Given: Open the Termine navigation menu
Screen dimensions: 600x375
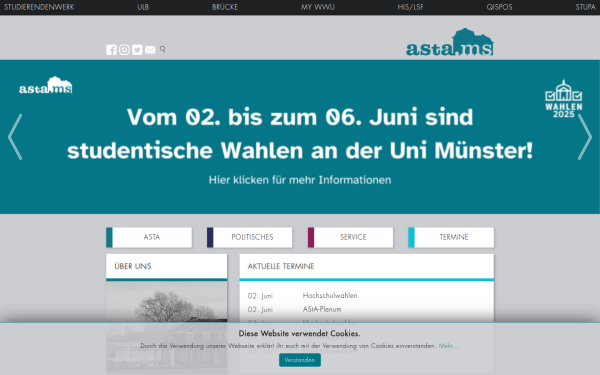Looking at the screenshot, I should coord(451,237).
